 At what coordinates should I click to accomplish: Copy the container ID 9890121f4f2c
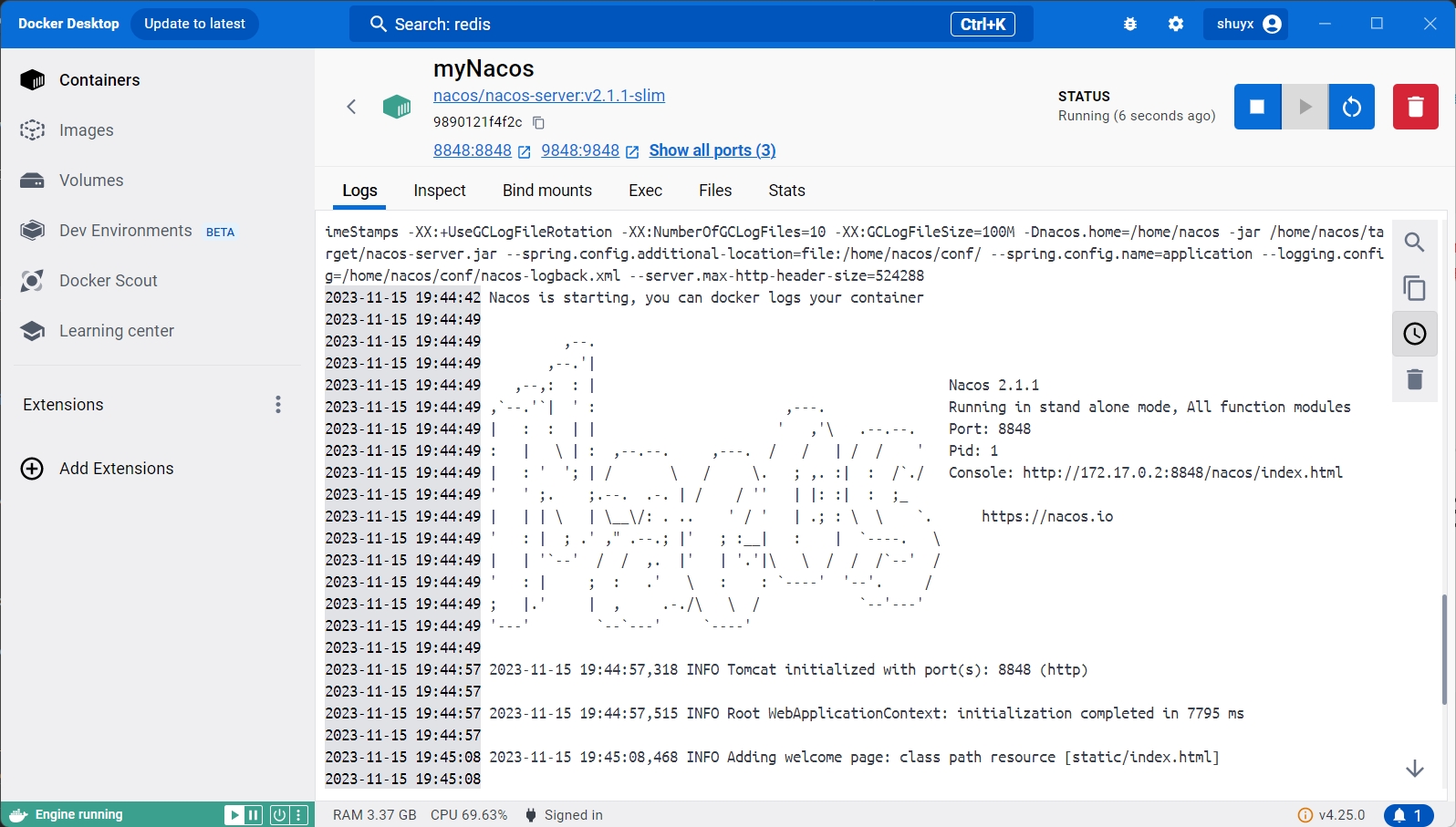coord(538,122)
